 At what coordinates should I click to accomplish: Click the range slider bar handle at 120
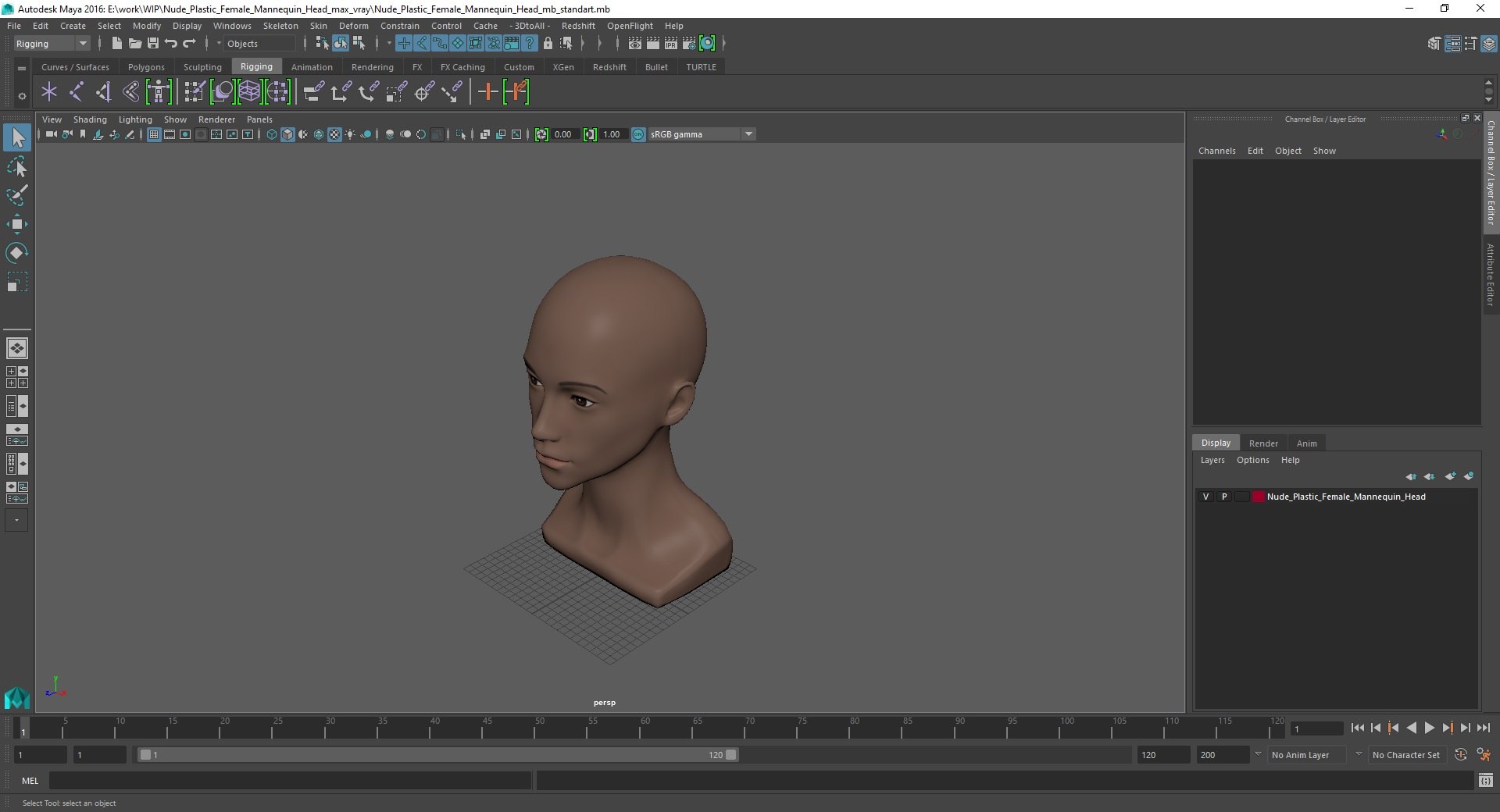point(731,755)
